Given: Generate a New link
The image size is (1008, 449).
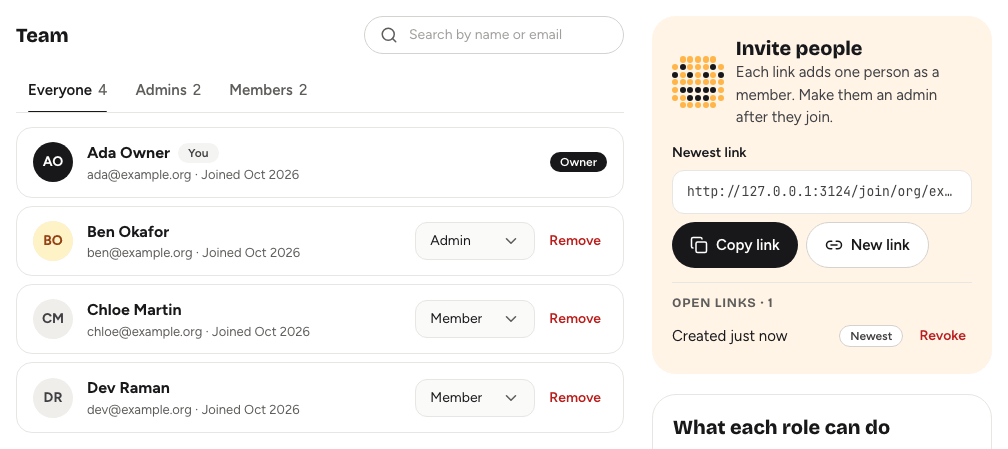Looking at the screenshot, I should pyautogui.click(x=867, y=245).
